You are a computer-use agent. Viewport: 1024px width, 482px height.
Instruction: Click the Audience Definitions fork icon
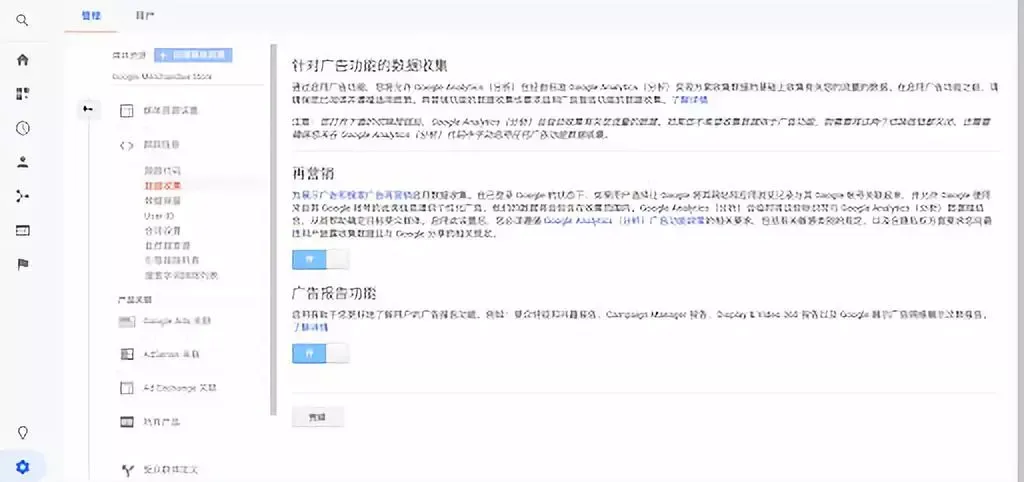(127, 470)
